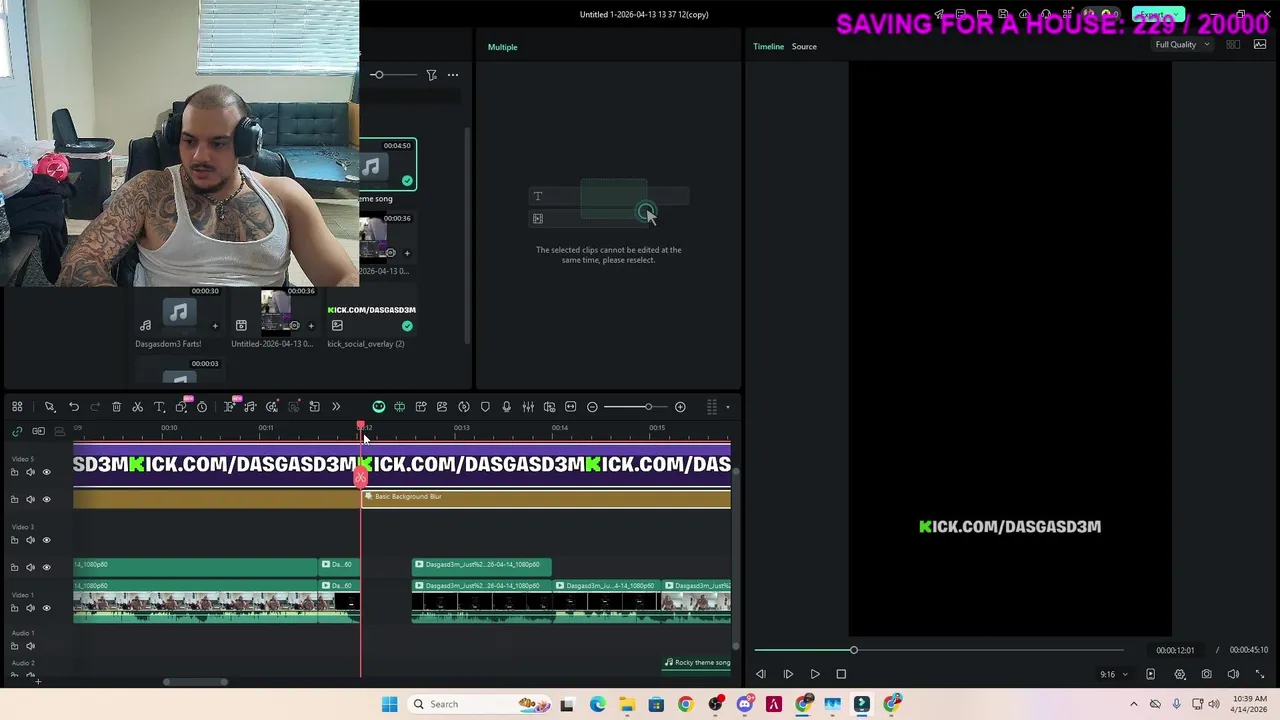This screenshot has width=1280, height=720.
Task: Add text with the T tool
Action: 159,407
